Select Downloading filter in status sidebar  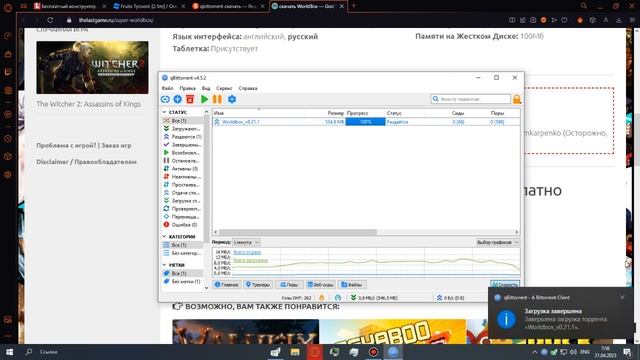pos(182,129)
